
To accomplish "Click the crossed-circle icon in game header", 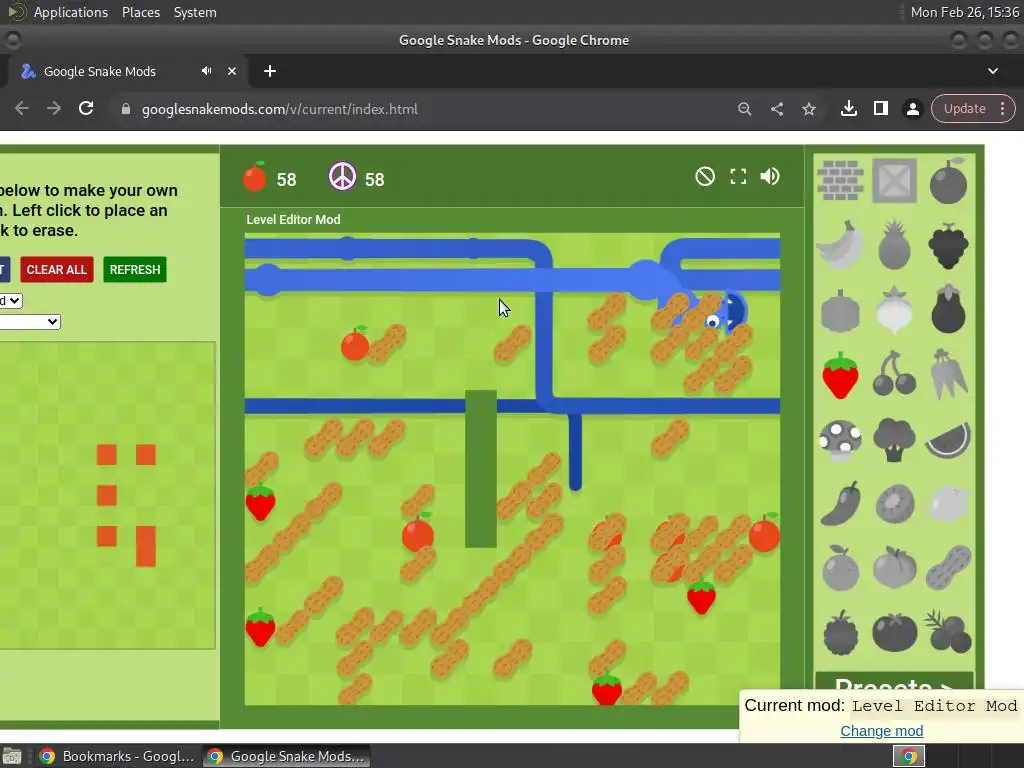I will (x=705, y=176).
